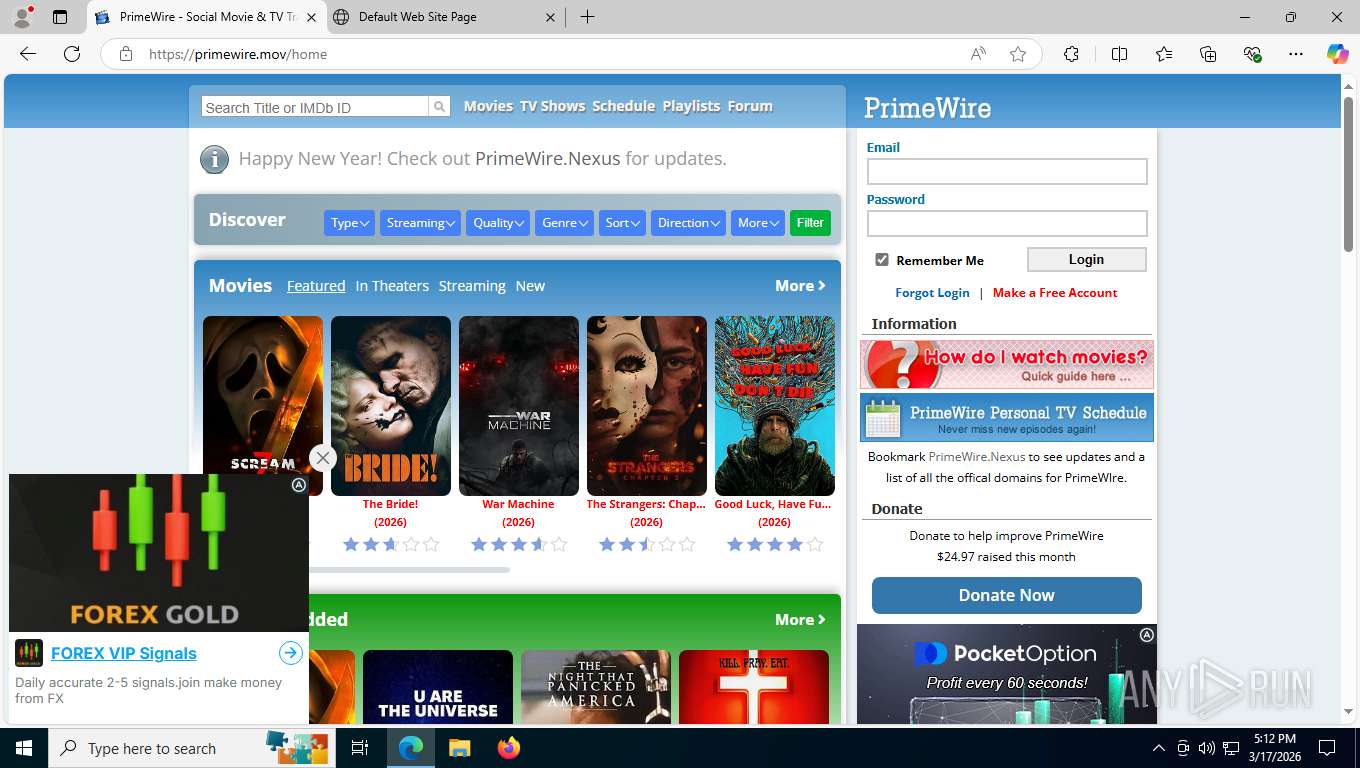Open PrimeWire.Nexus link in announcement
This screenshot has height=768, width=1360.
coord(547,159)
